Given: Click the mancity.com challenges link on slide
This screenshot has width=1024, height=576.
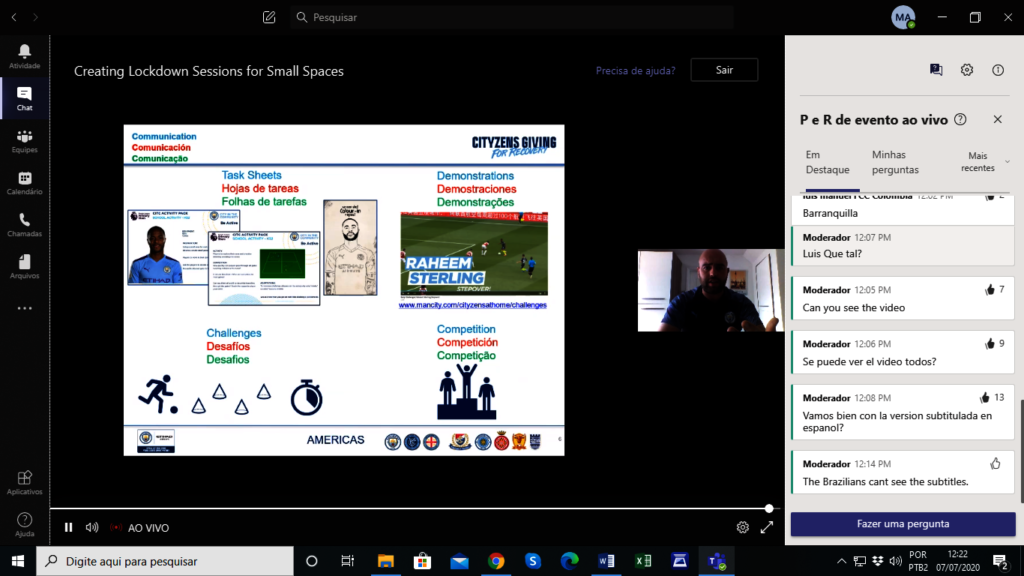Looking at the screenshot, I should [x=473, y=305].
